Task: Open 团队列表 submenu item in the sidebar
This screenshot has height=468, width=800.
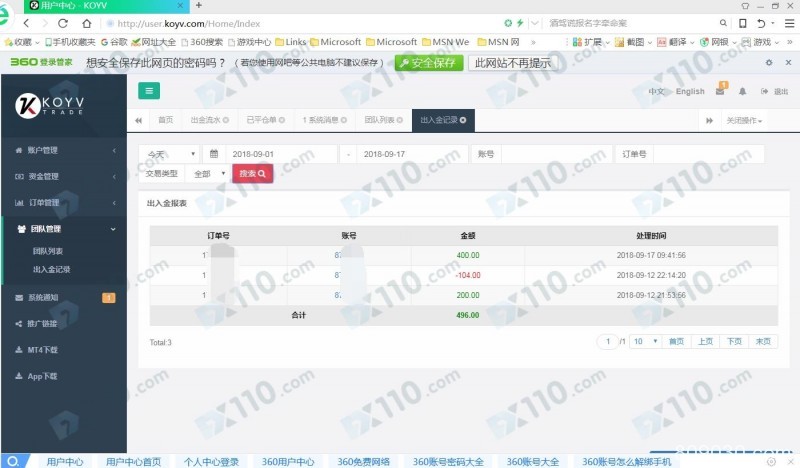Action: [48, 251]
